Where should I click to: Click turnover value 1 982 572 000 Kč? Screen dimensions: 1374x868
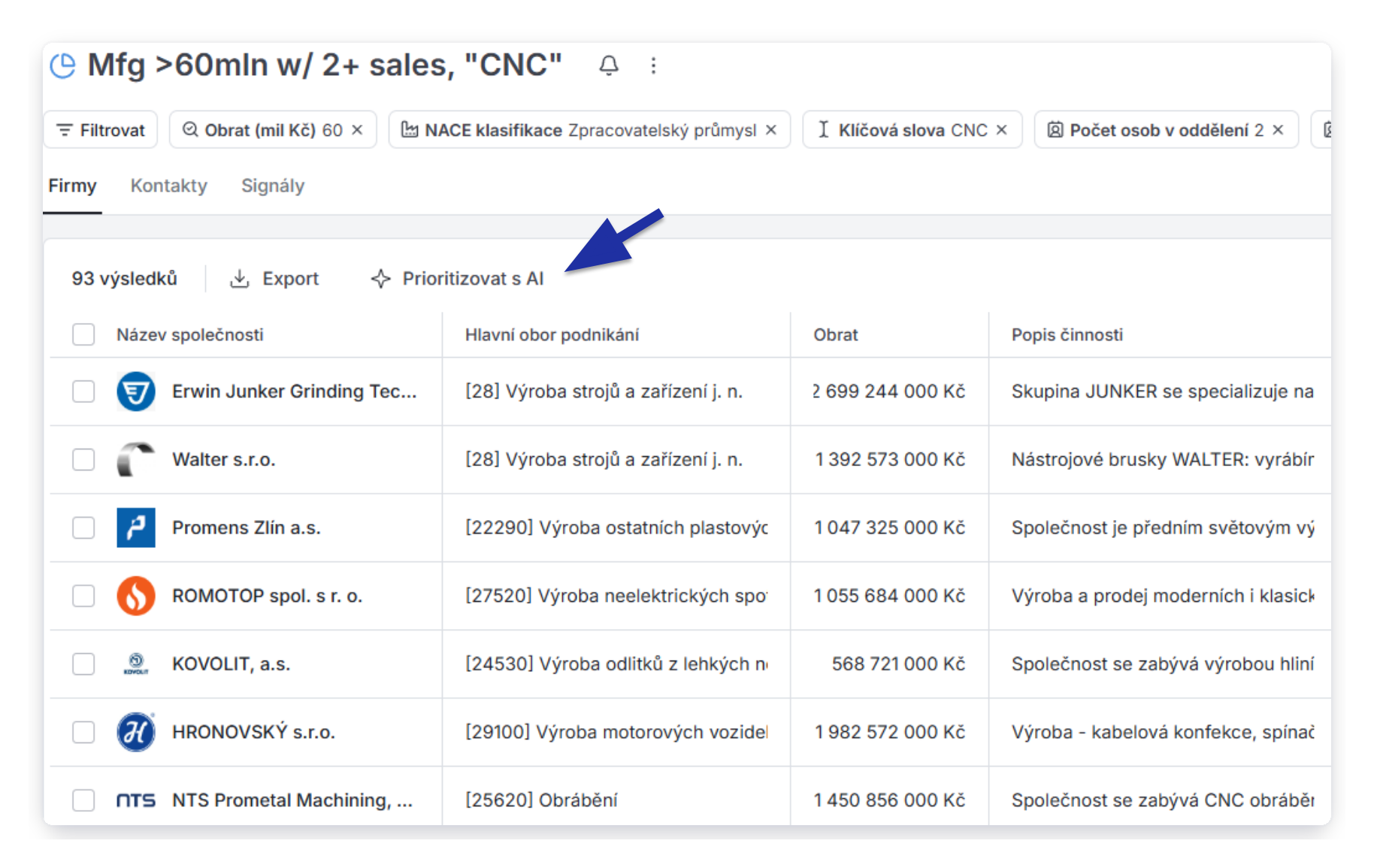pos(890,732)
